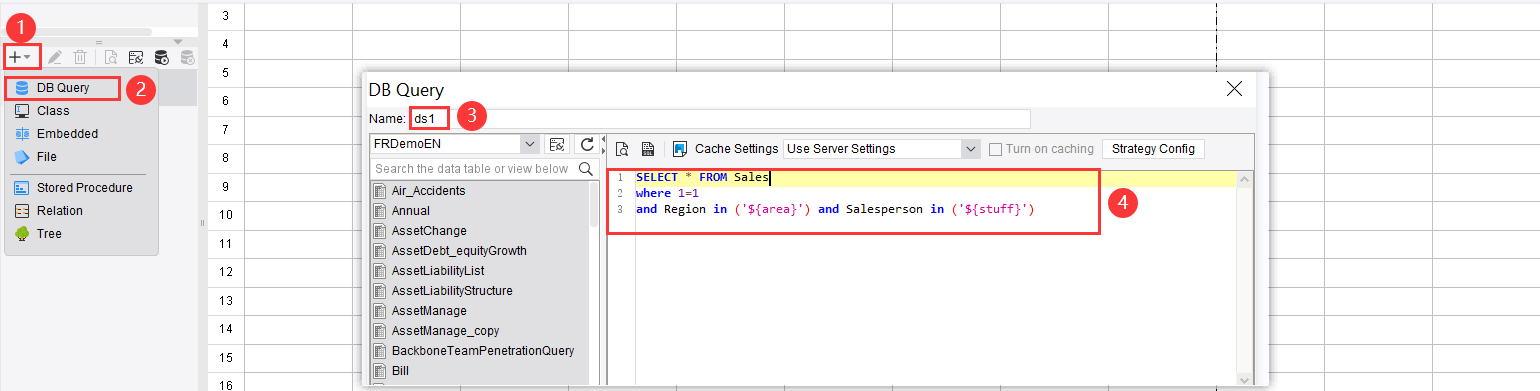Click the edit dataset pencil icon

(x=54, y=58)
